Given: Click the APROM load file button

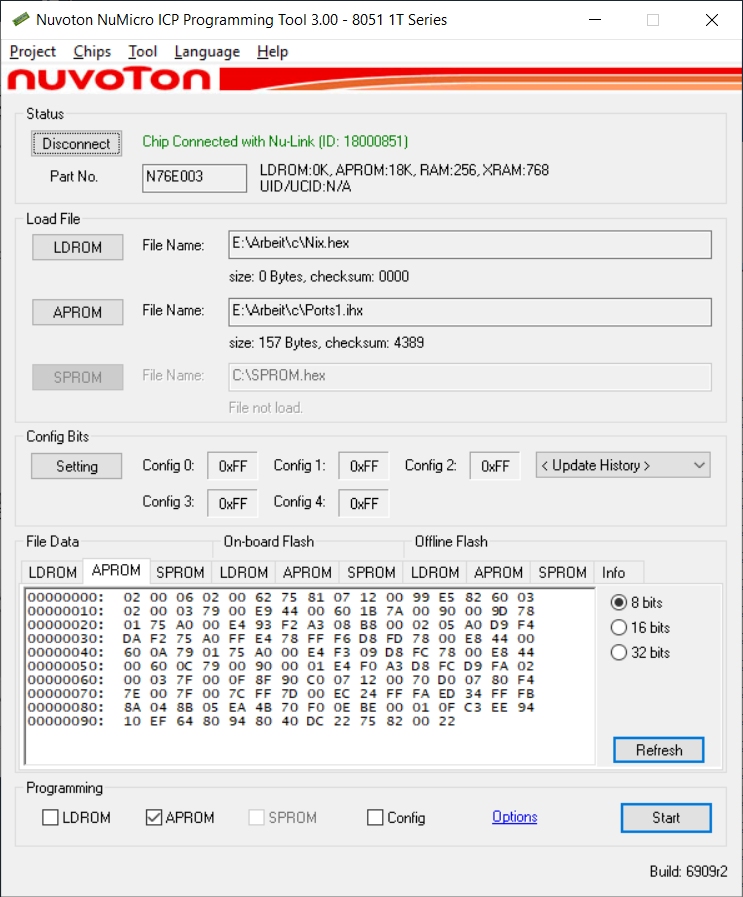Looking at the screenshot, I should tap(77, 312).
